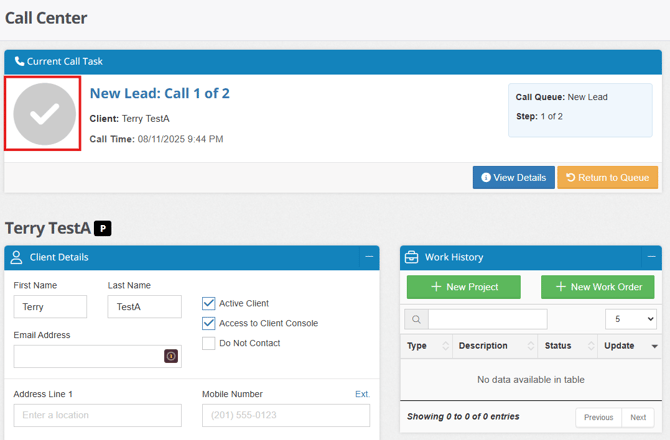The height and width of the screenshot is (440, 670).
Task: Toggle Access to Client Console checkbox
Action: click(209, 323)
